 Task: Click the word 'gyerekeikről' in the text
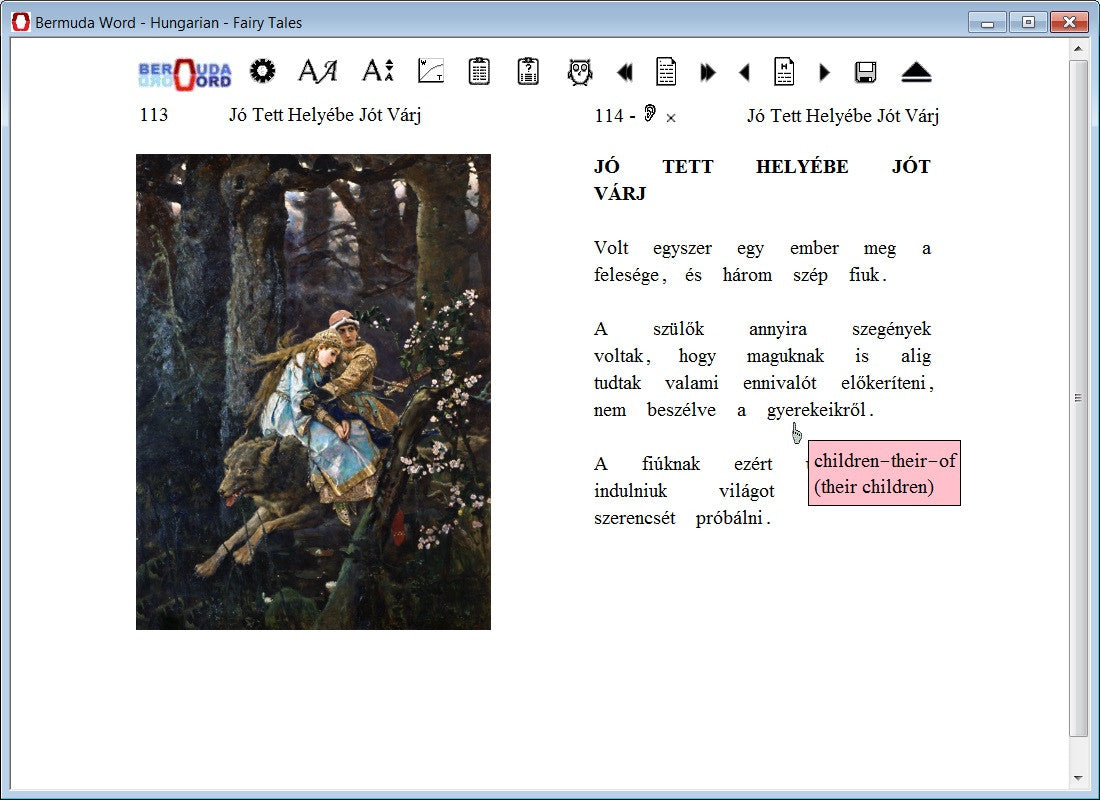816,410
